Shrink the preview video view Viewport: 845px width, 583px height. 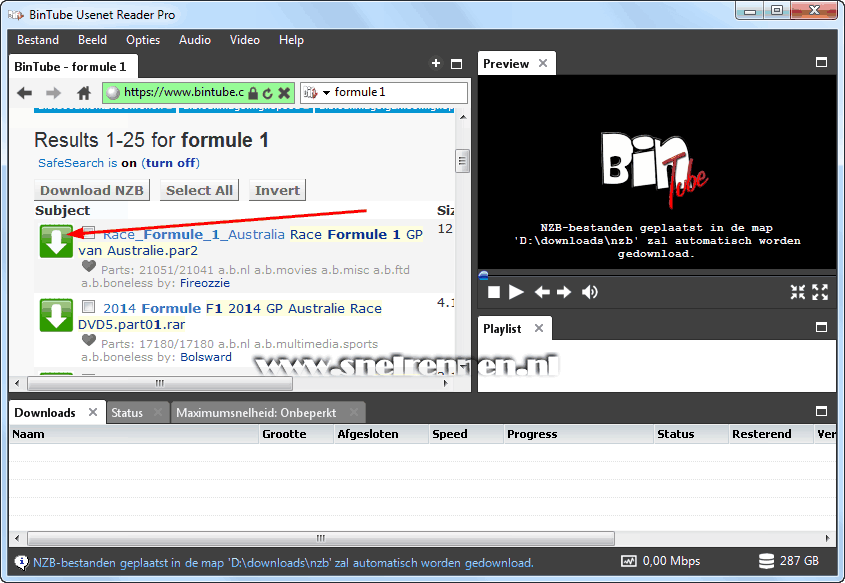(798, 292)
